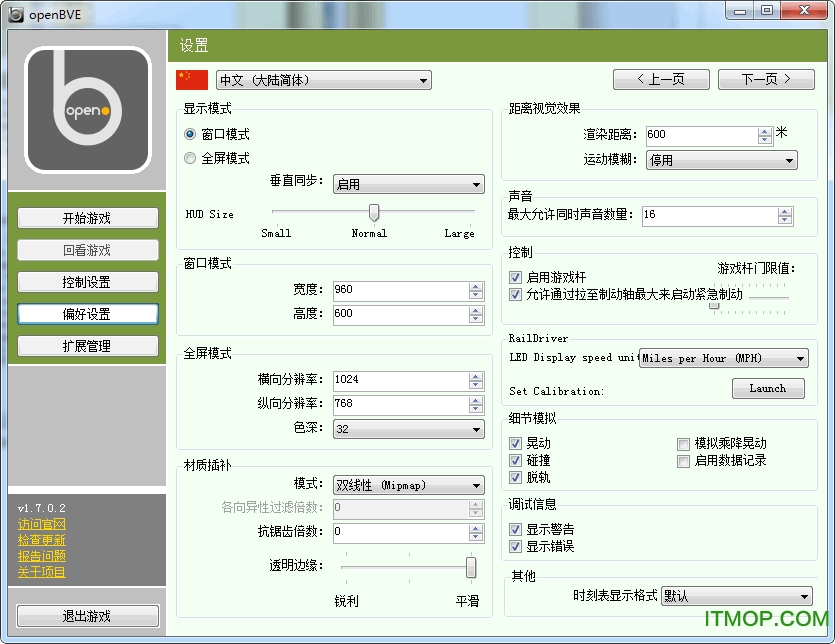Click the openBVE icon in the title bar
Screen dimensions: 835x644
[14, 14]
